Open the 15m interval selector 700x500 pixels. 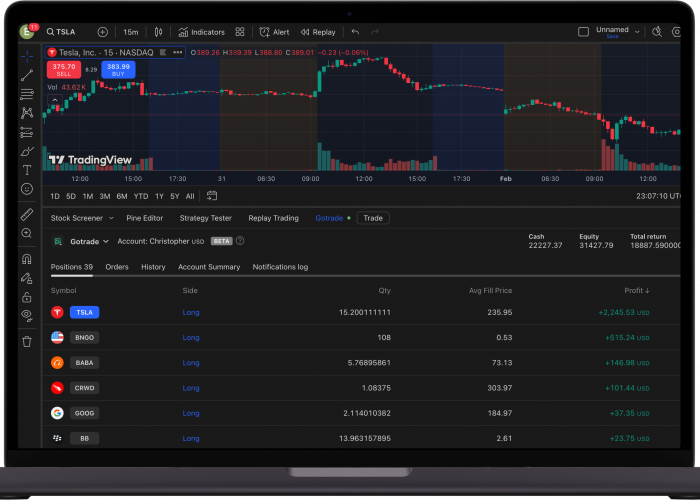tap(130, 32)
